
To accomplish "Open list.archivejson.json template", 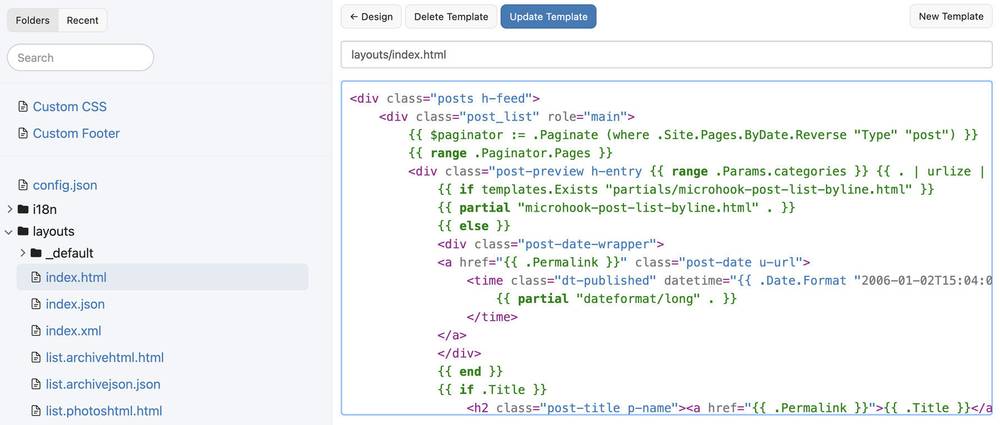I will coord(103,385).
